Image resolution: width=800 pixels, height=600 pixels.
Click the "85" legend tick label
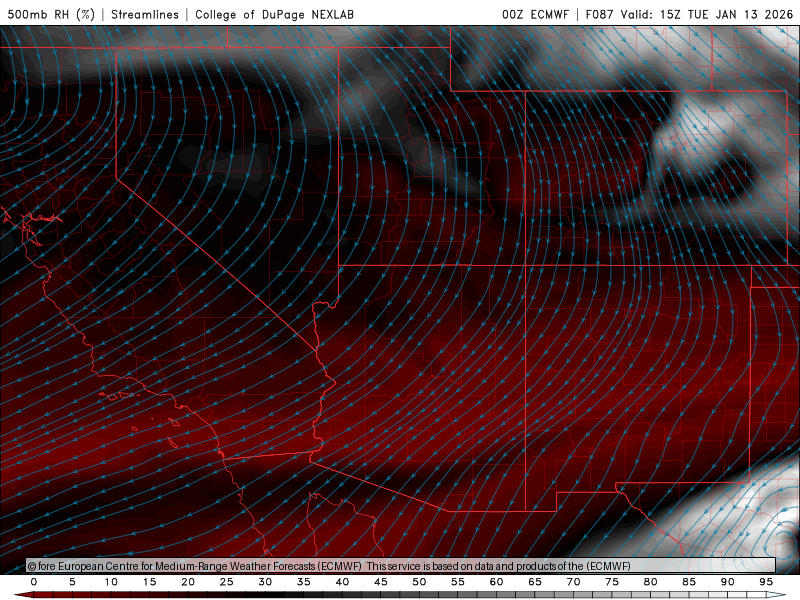[689, 582]
